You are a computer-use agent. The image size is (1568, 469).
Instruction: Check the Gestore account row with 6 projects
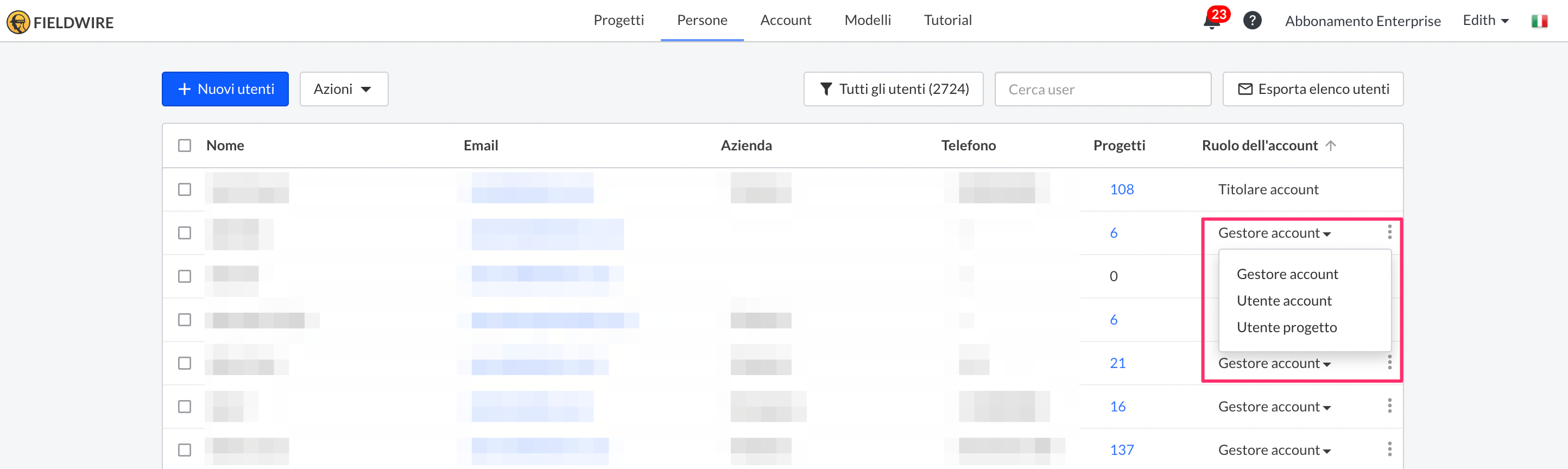185,233
